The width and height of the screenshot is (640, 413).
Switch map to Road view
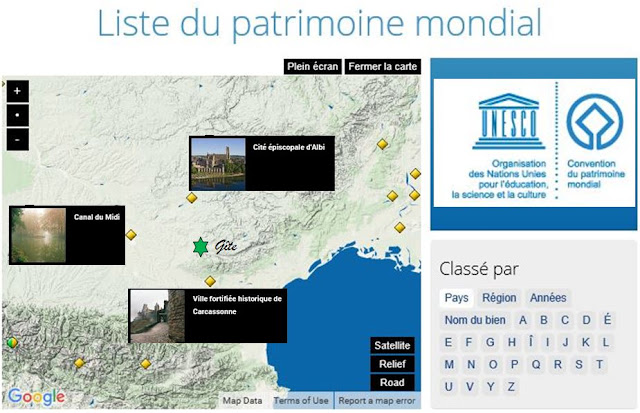tap(392, 382)
